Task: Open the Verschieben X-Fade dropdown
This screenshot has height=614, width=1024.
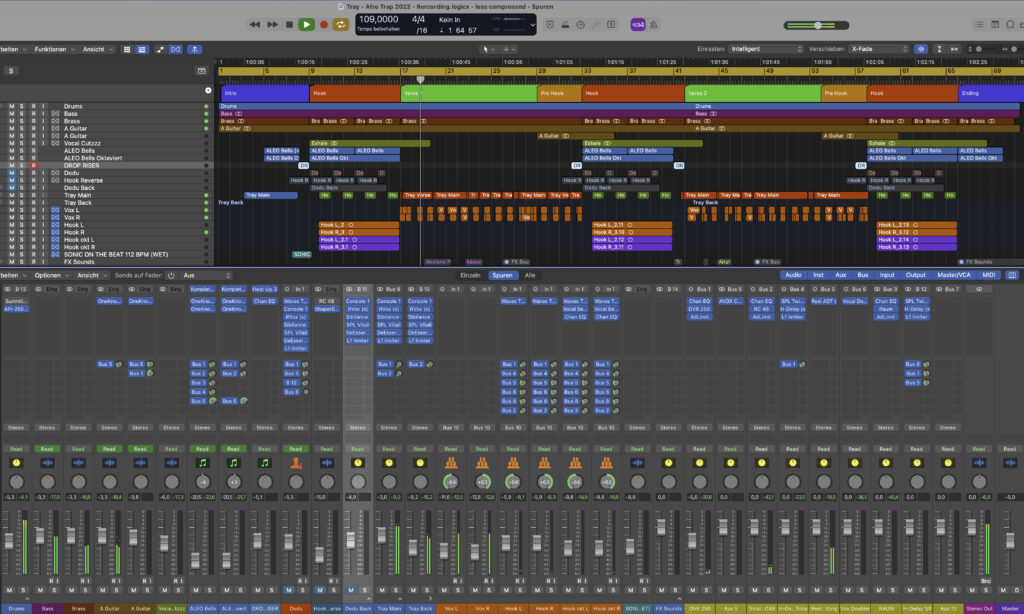Action: (x=879, y=49)
